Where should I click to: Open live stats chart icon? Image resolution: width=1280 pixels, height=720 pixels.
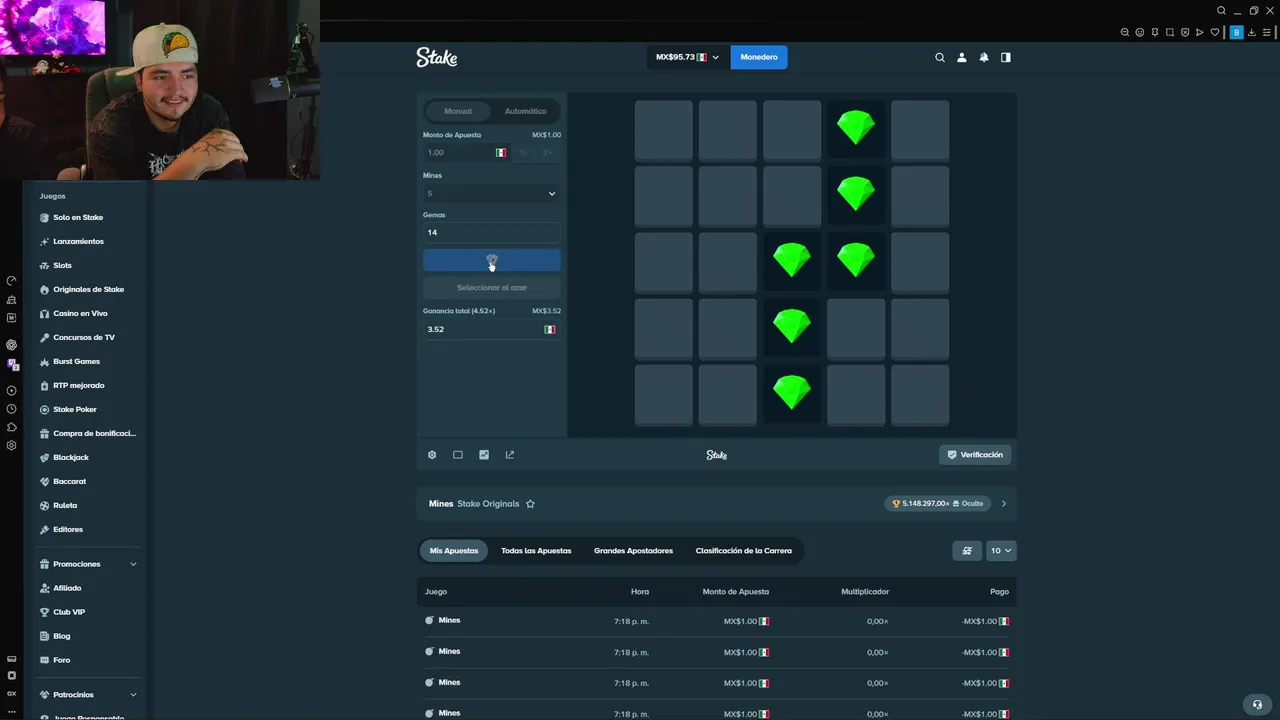[x=484, y=455]
